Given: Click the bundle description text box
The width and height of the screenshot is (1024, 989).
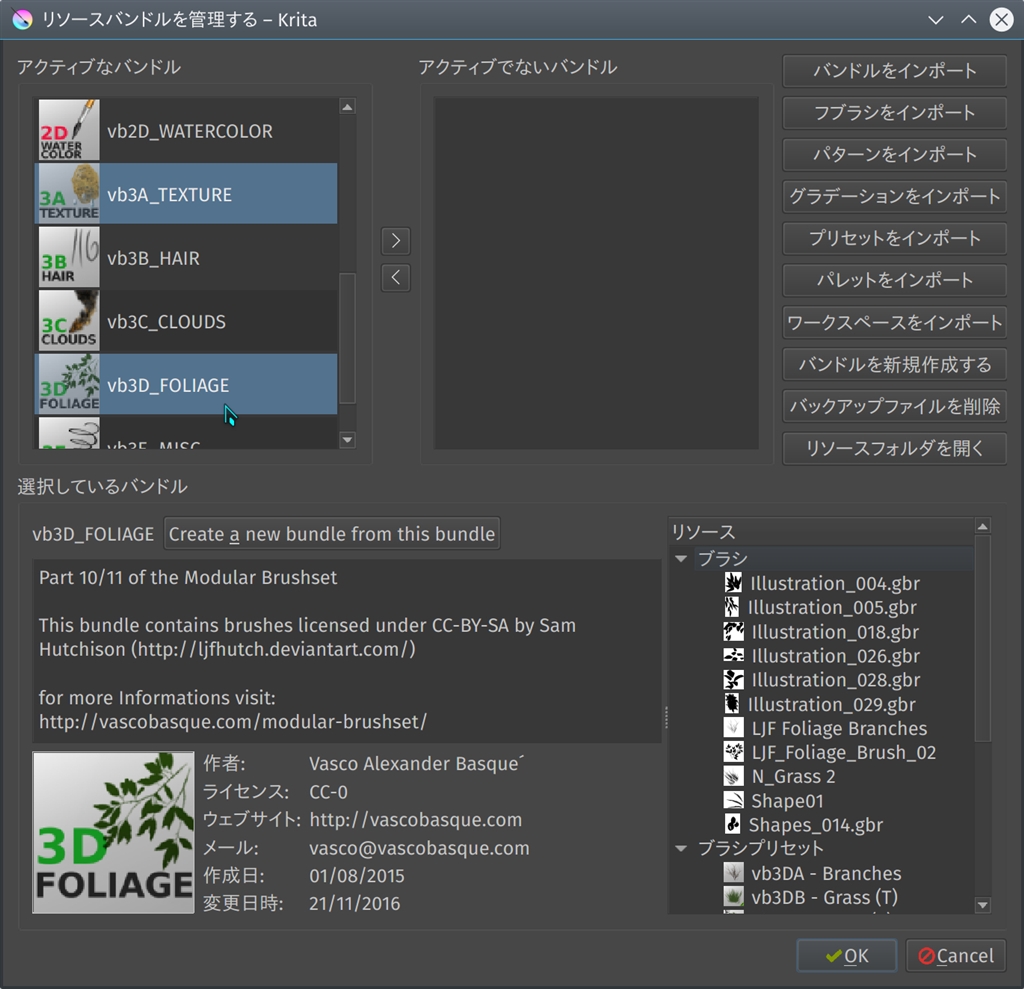Looking at the screenshot, I should pyautogui.click(x=347, y=651).
